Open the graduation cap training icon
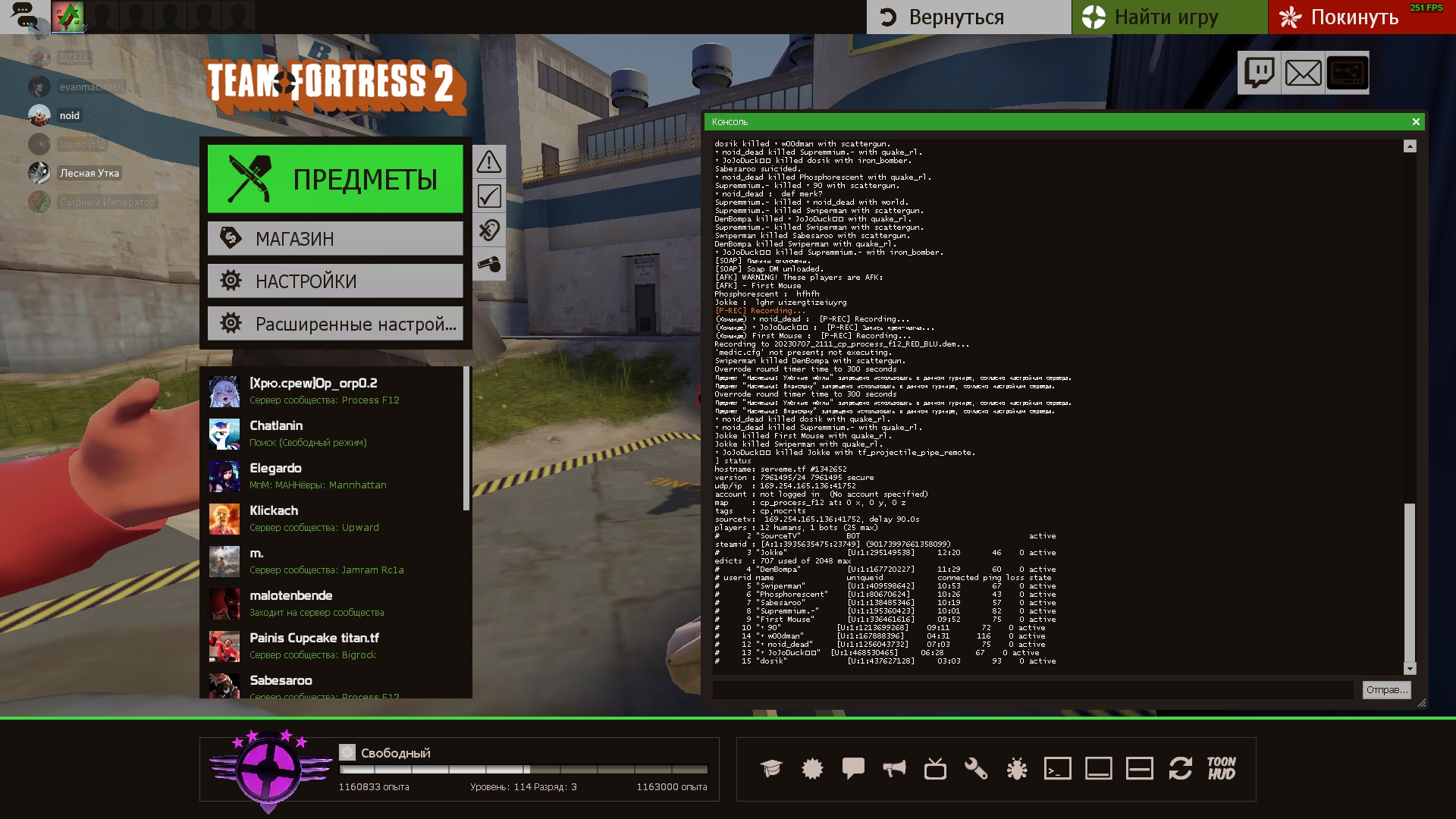This screenshot has height=819, width=1456. pos(771,769)
